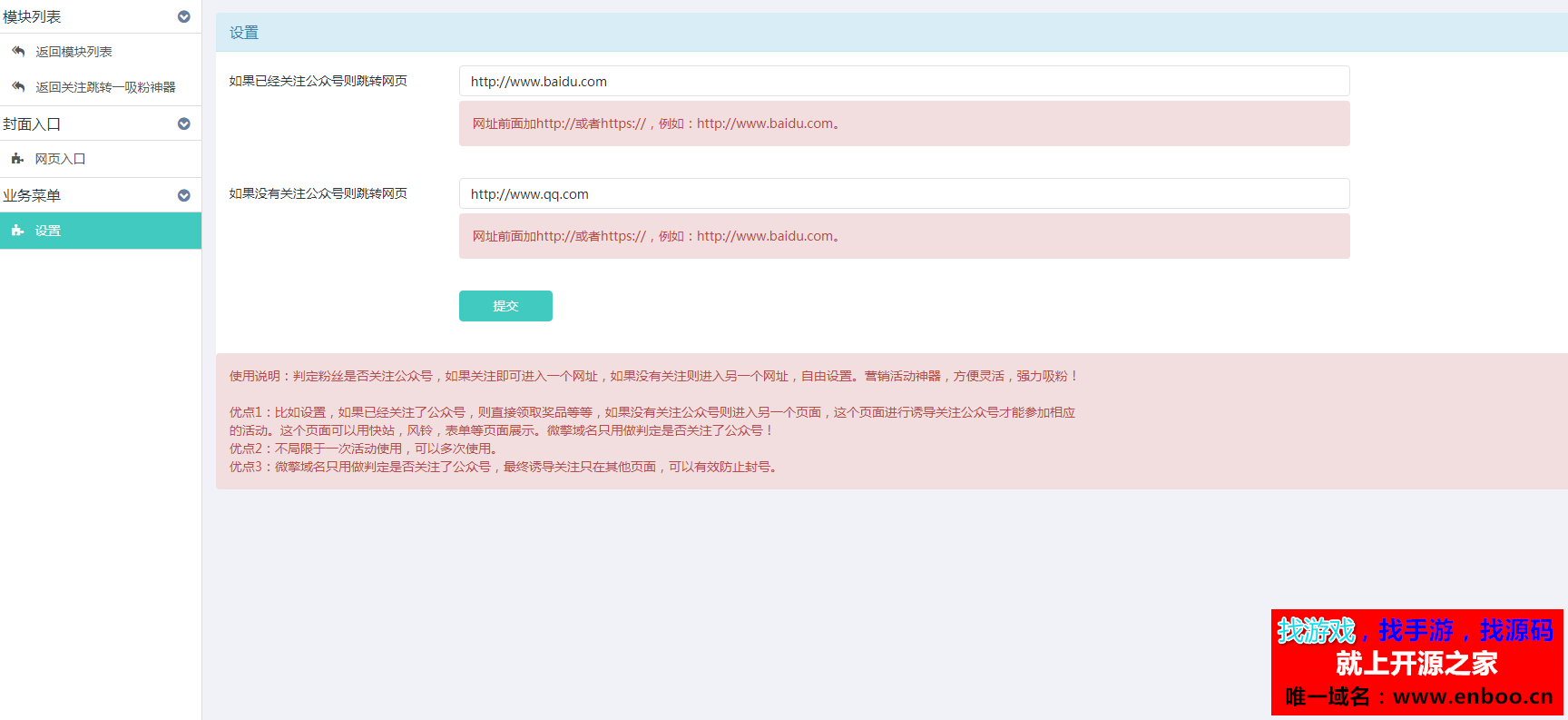Click the 优点2 description line
Screen dimensions: 1568x720
tap(365, 449)
